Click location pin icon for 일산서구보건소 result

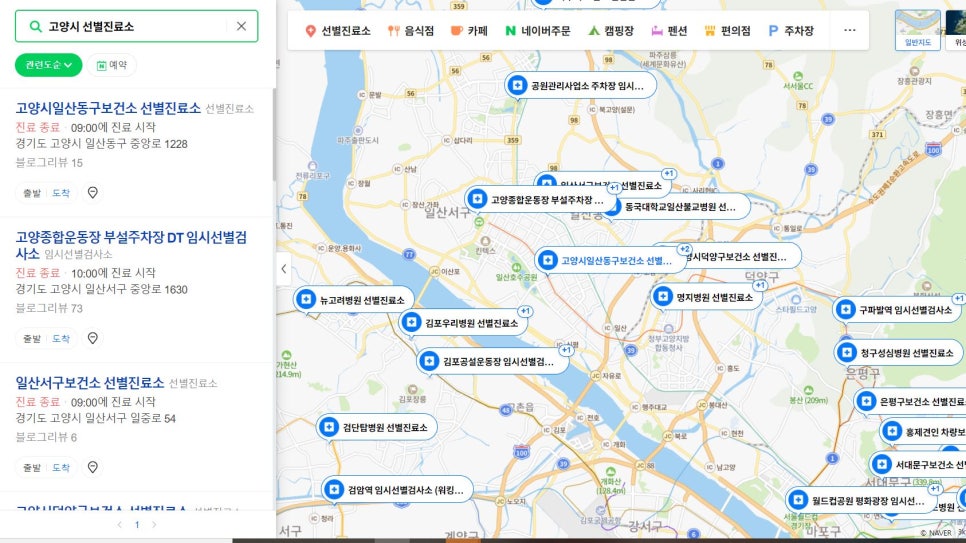92,467
